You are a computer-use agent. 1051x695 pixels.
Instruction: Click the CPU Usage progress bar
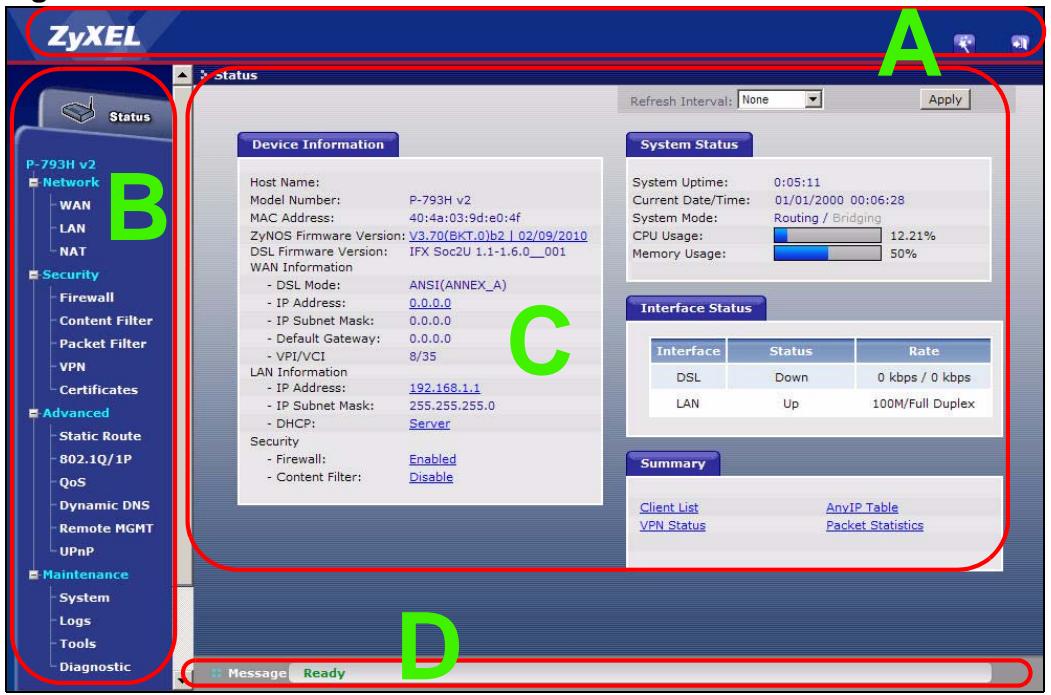click(x=827, y=235)
